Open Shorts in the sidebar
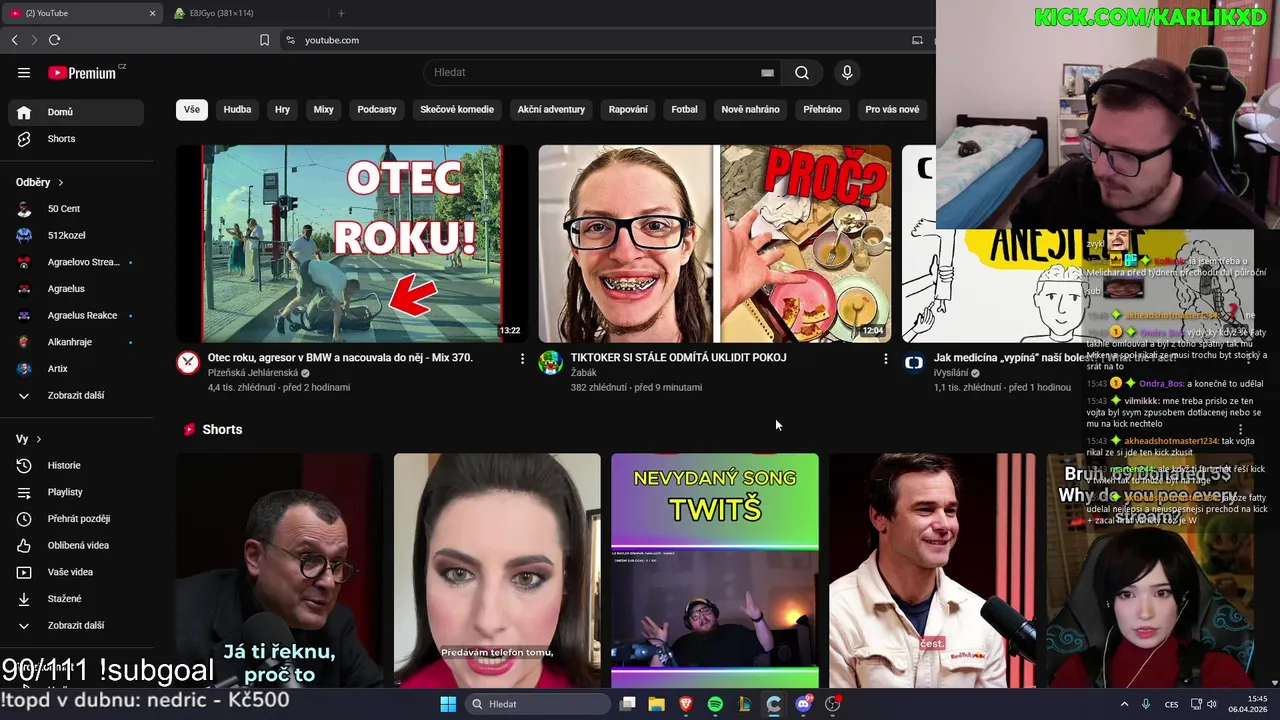Screen dimensions: 1280x720 pos(76,139)
